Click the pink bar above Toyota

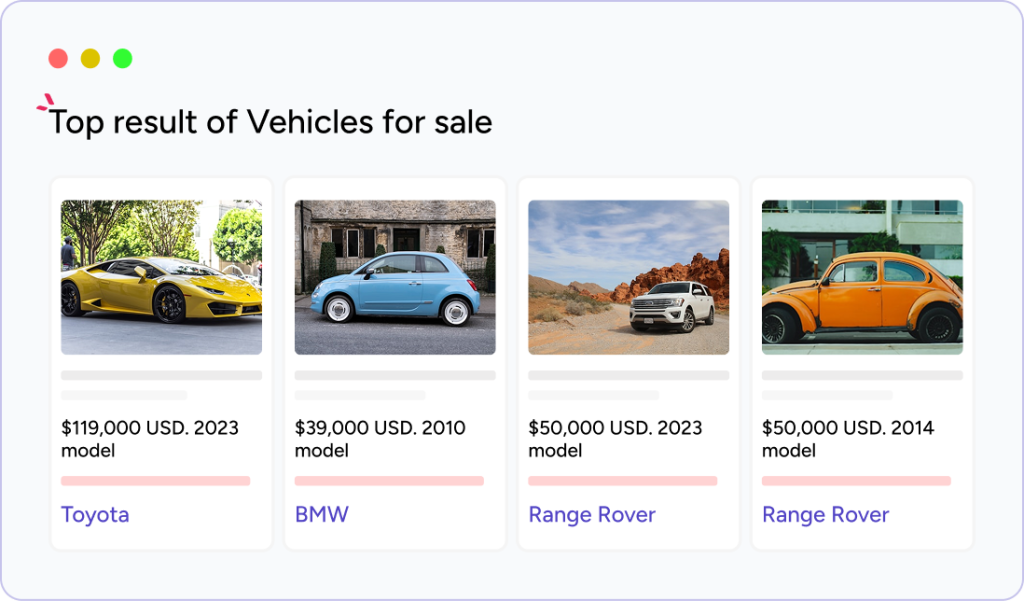point(155,481)
